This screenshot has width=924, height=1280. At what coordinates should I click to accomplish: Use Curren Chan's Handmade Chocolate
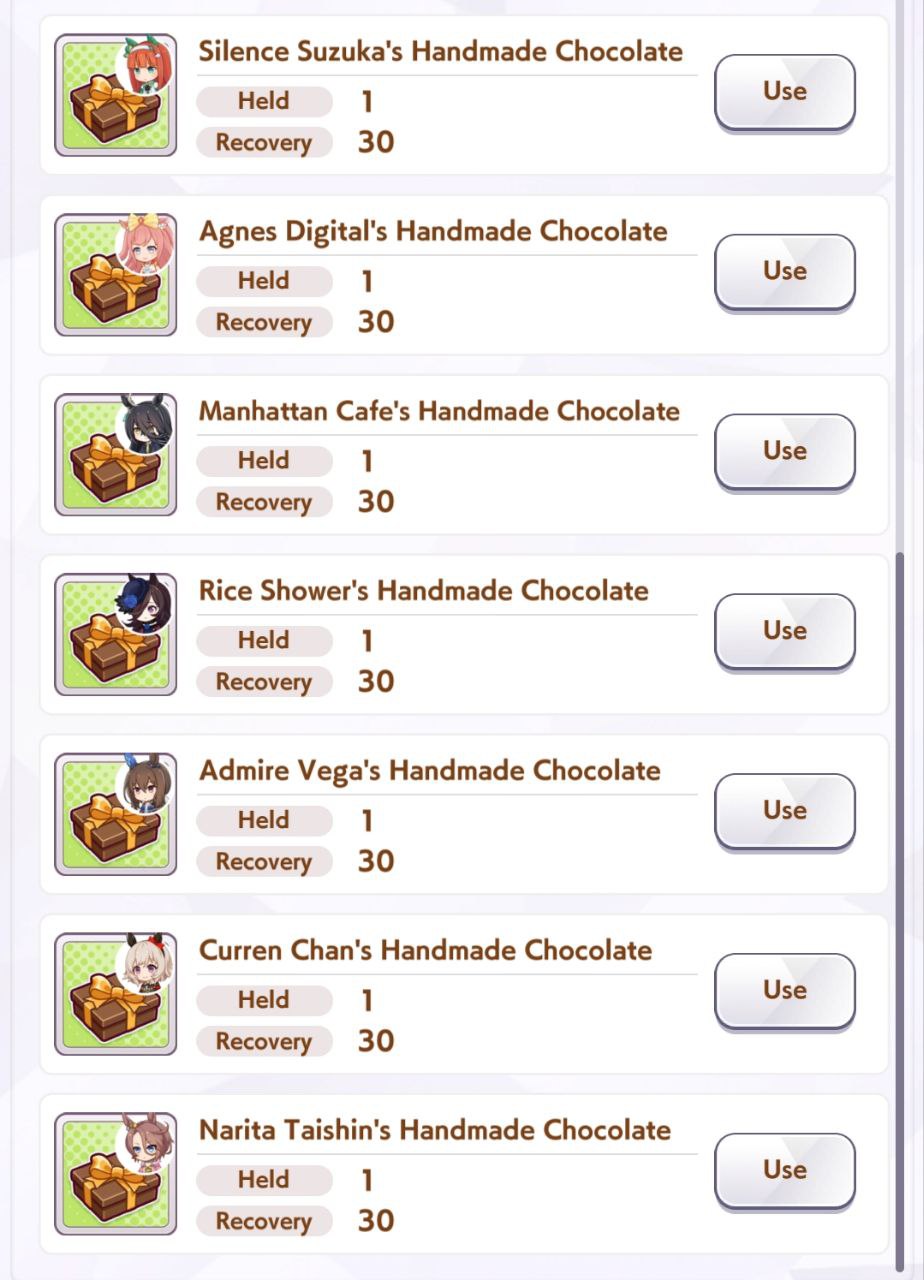point(785,992)
